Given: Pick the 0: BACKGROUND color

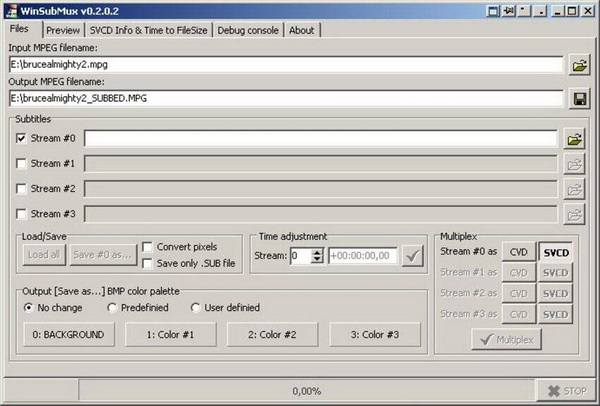Looking at the screenshot, I should (x=67, y=335).
